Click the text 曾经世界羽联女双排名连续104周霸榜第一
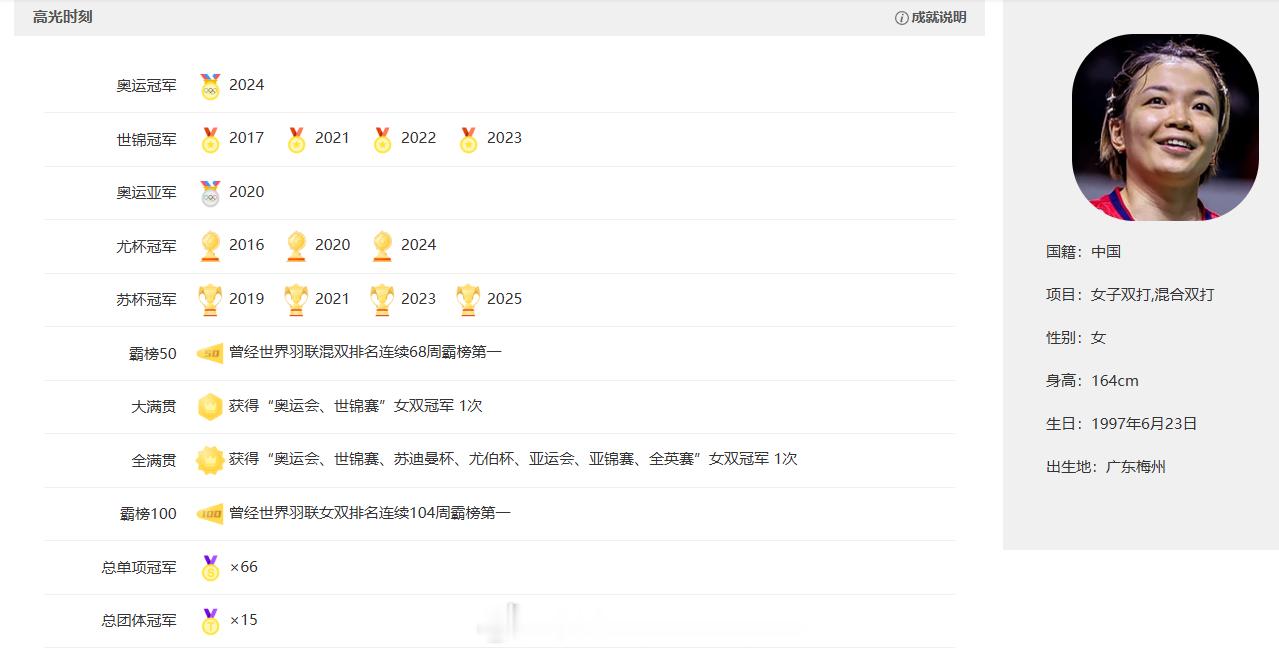This screenshot has width=1279, height=655. 370,513
